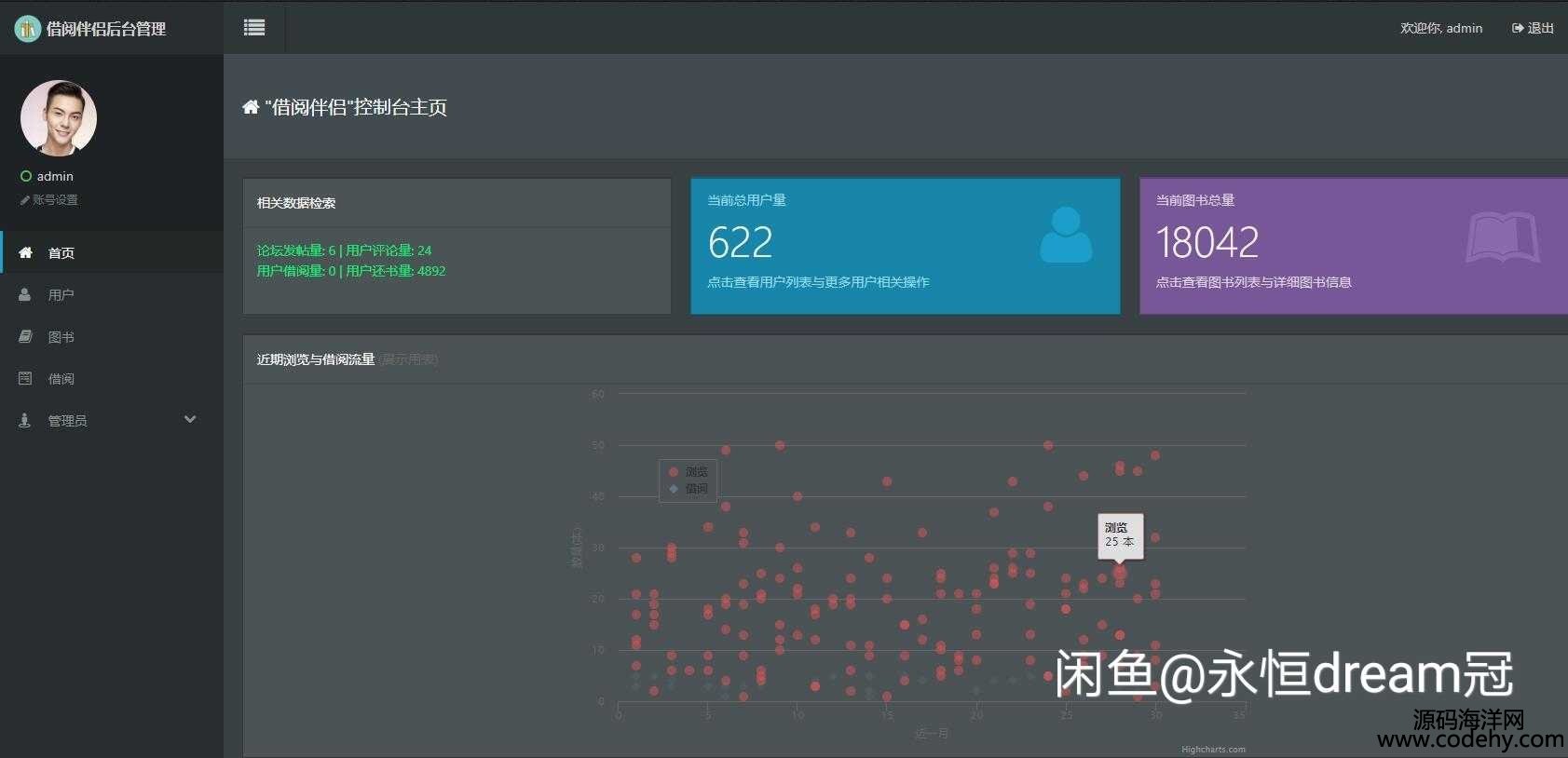Toggle 浏览 series in chart legend

point(689,472)
